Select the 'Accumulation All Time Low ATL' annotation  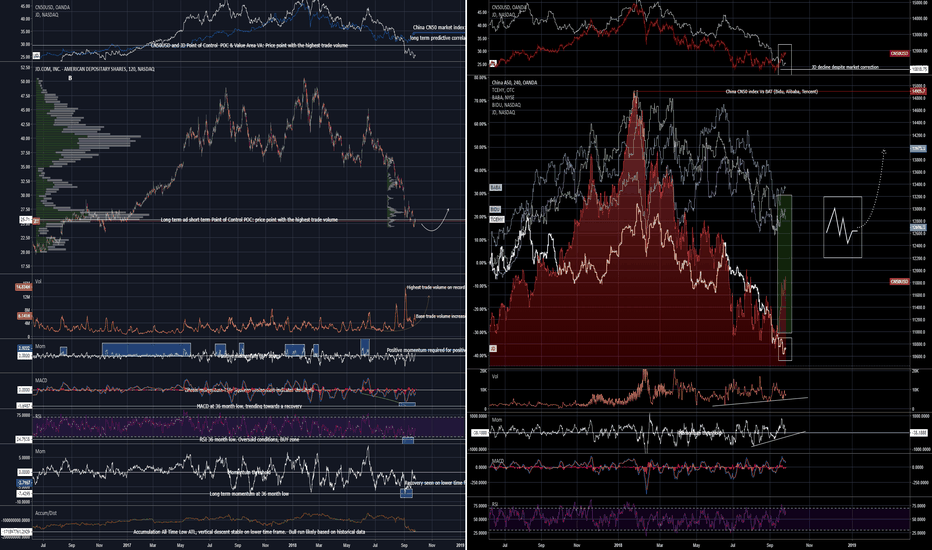tap(249, 532)
